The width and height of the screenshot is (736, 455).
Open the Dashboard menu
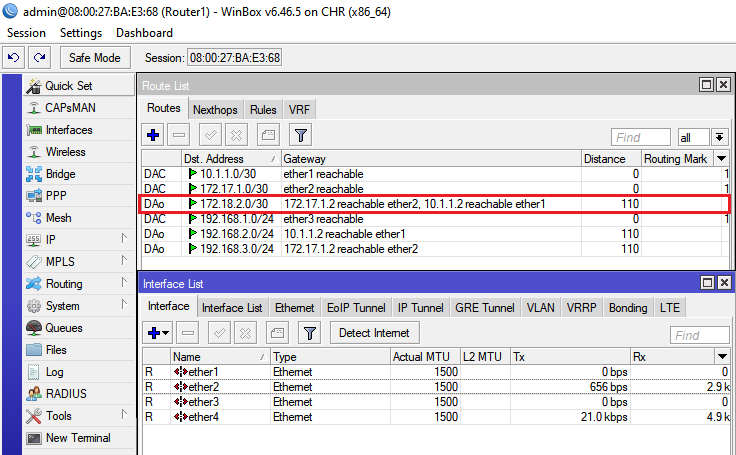coord(145,33)
